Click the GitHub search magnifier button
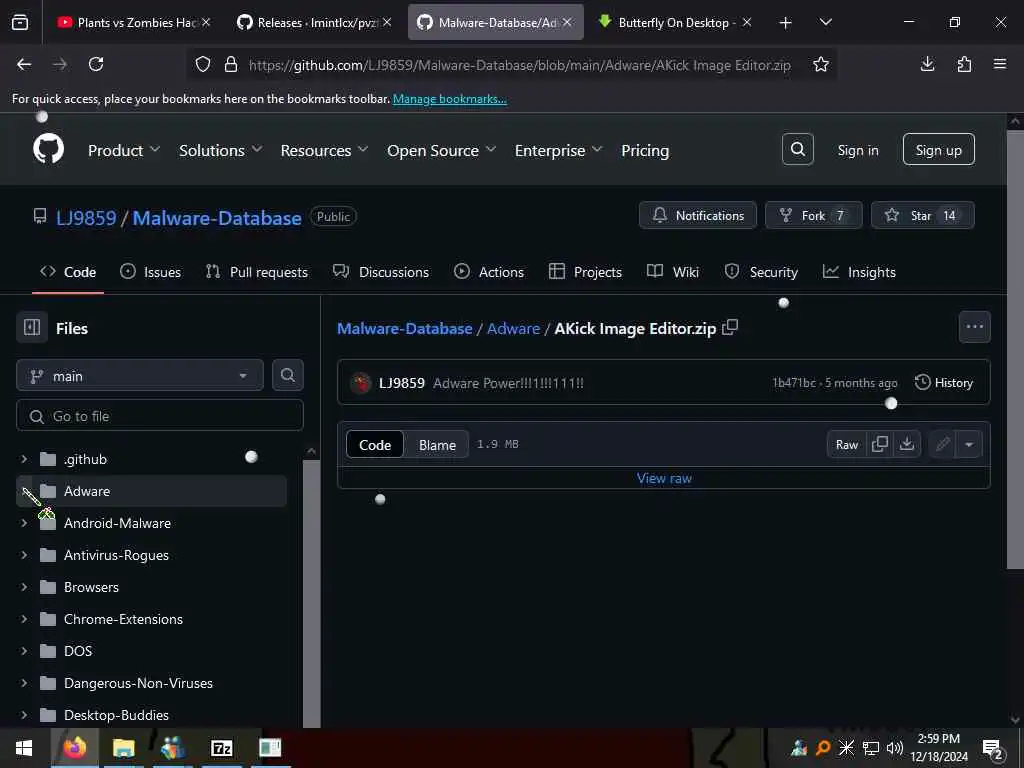Screen dimensions: 1024x768 click(x=797, y=150)
